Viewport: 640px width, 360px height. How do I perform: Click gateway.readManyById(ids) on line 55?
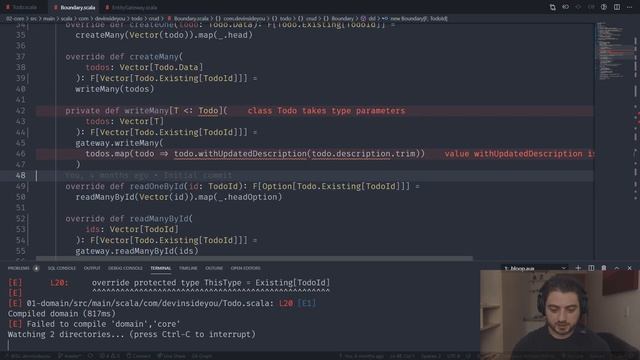(x=137, y=251)
